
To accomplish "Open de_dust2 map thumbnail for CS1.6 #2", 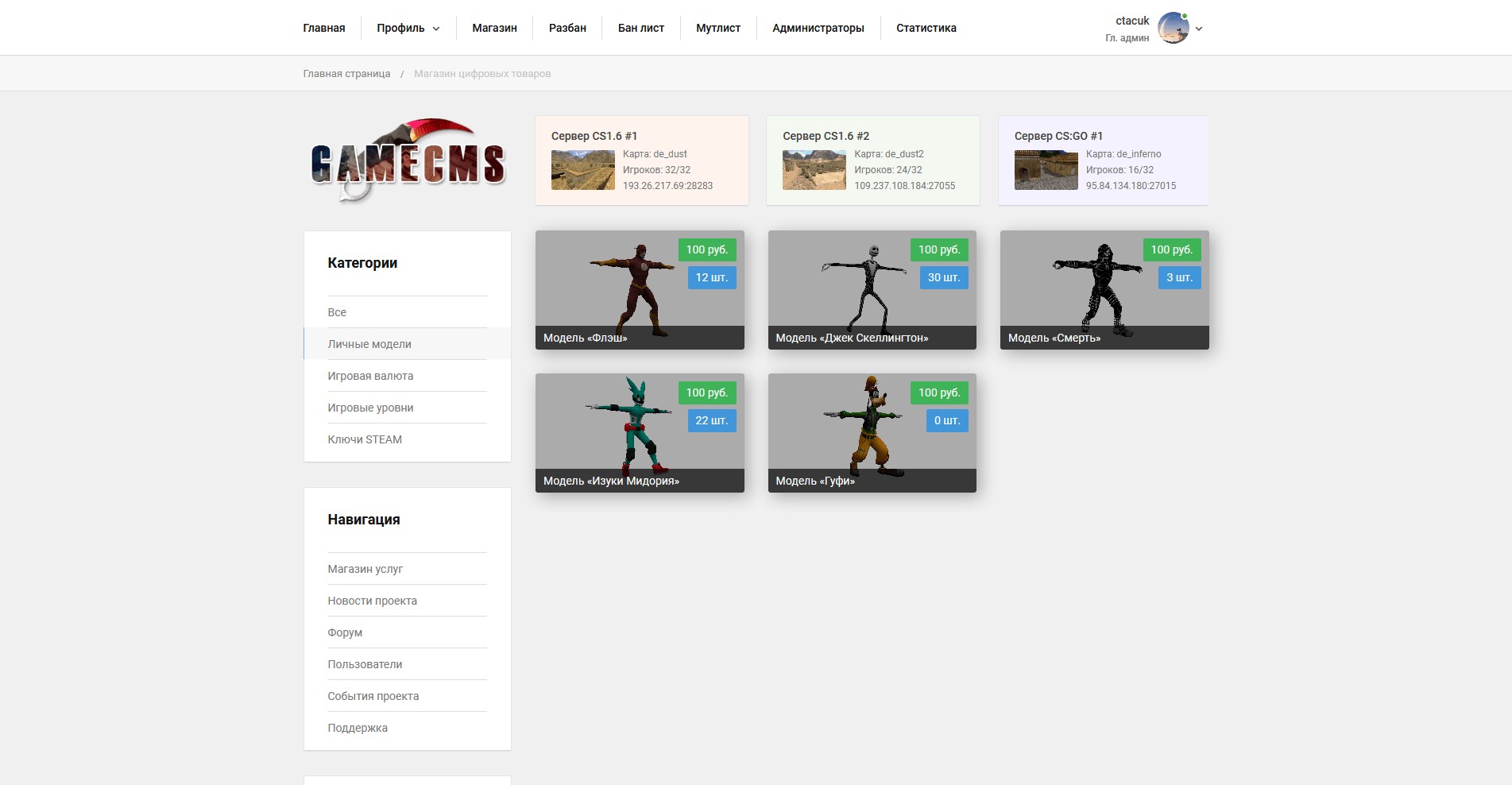I will [814, 170].
